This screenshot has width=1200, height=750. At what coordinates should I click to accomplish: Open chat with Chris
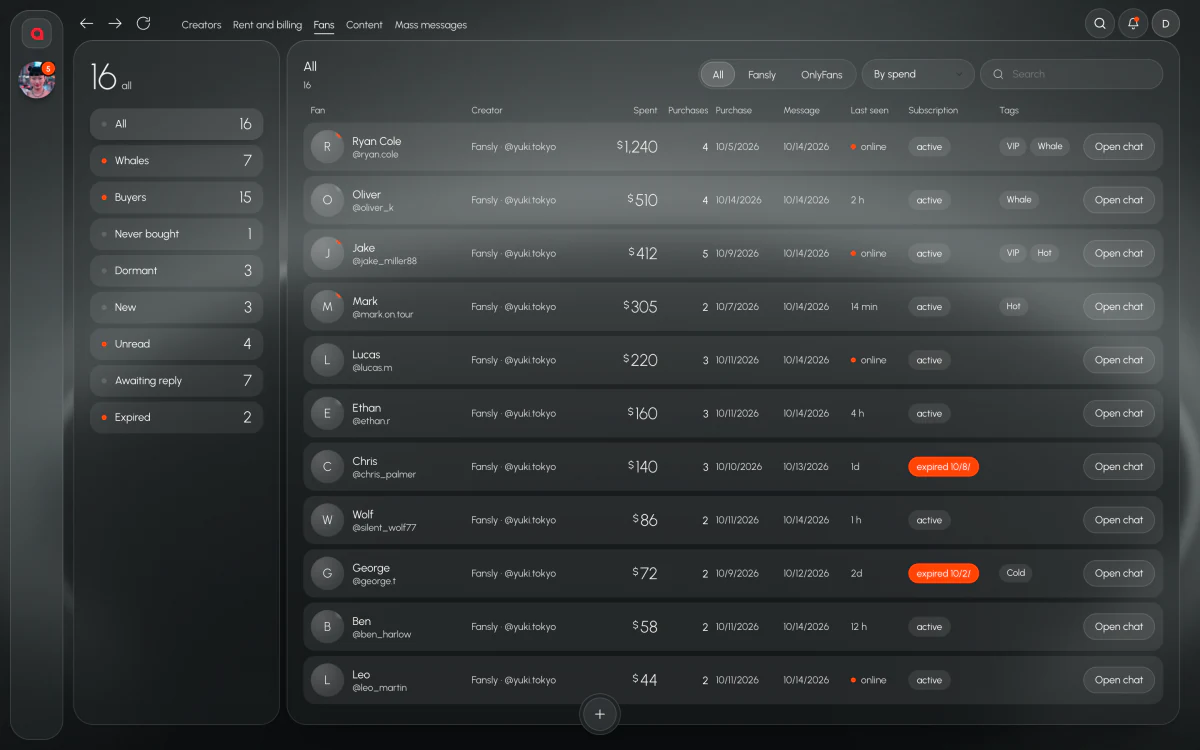tap(1119, 467)
